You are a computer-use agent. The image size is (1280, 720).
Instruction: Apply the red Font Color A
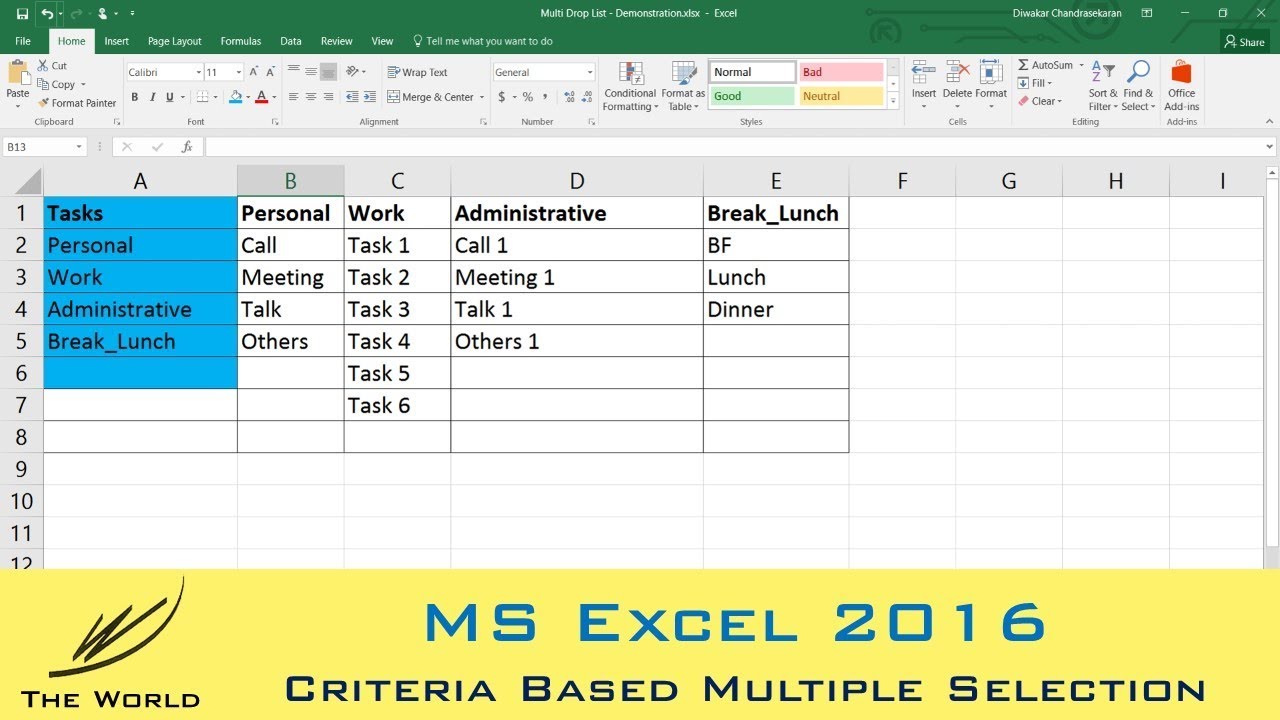(261, 97)
